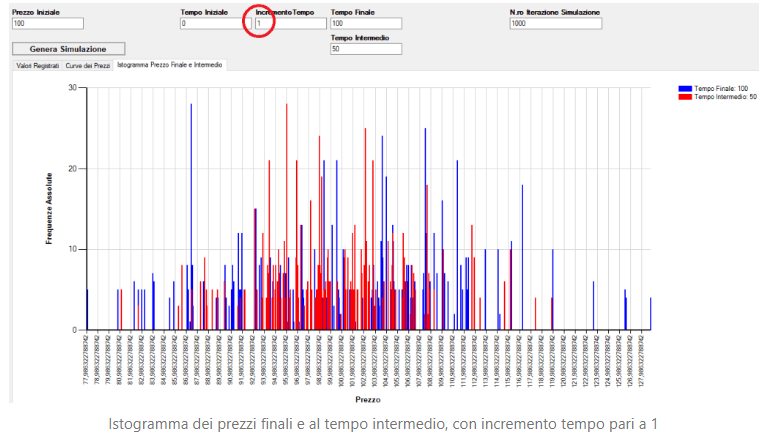This screenshot has width=769, height=440.
Task: Click the Tempo Iniziale text box
Action: pyautogui.click(x=214, y=23)
